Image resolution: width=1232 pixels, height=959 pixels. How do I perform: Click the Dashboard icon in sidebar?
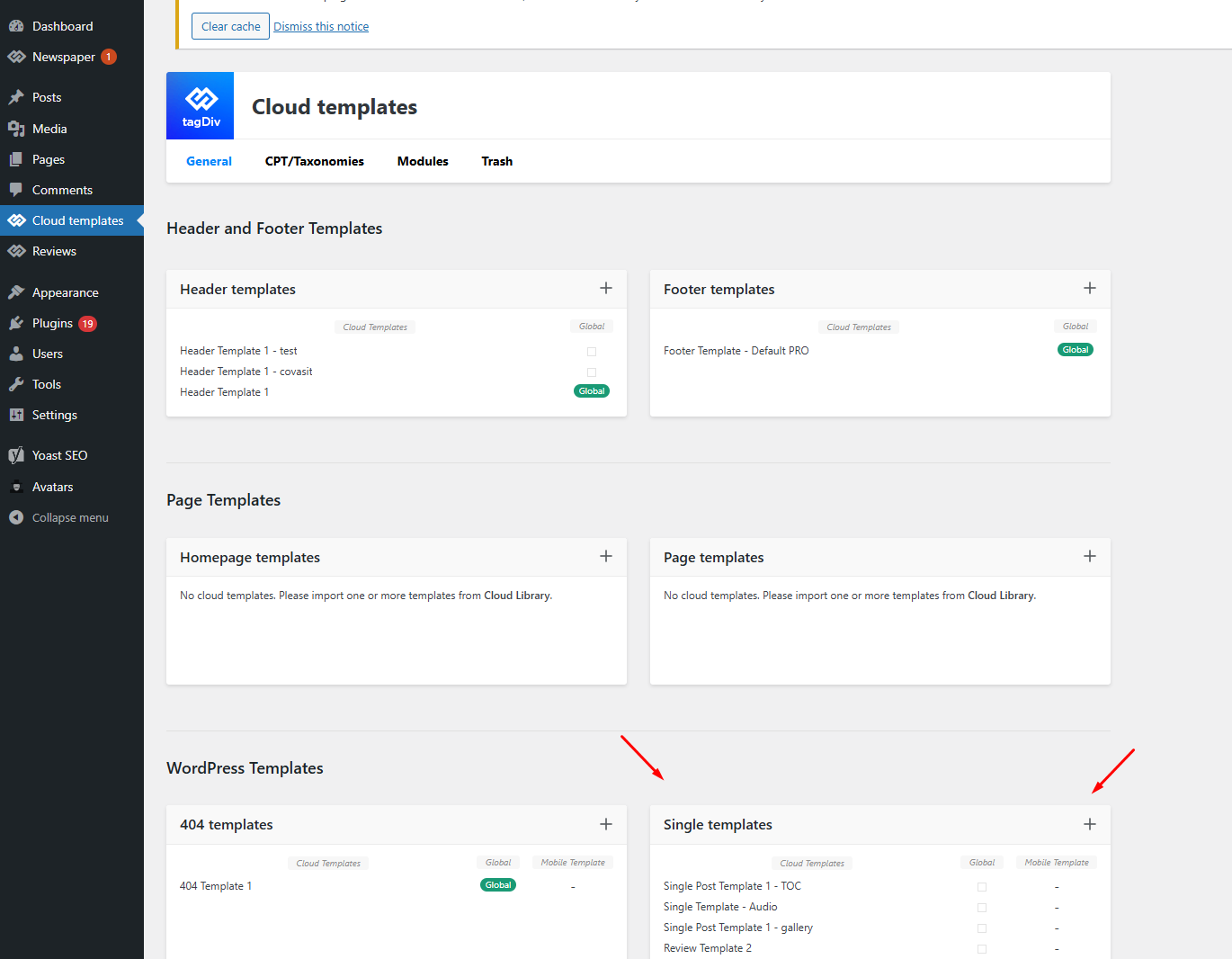point(16,26)
